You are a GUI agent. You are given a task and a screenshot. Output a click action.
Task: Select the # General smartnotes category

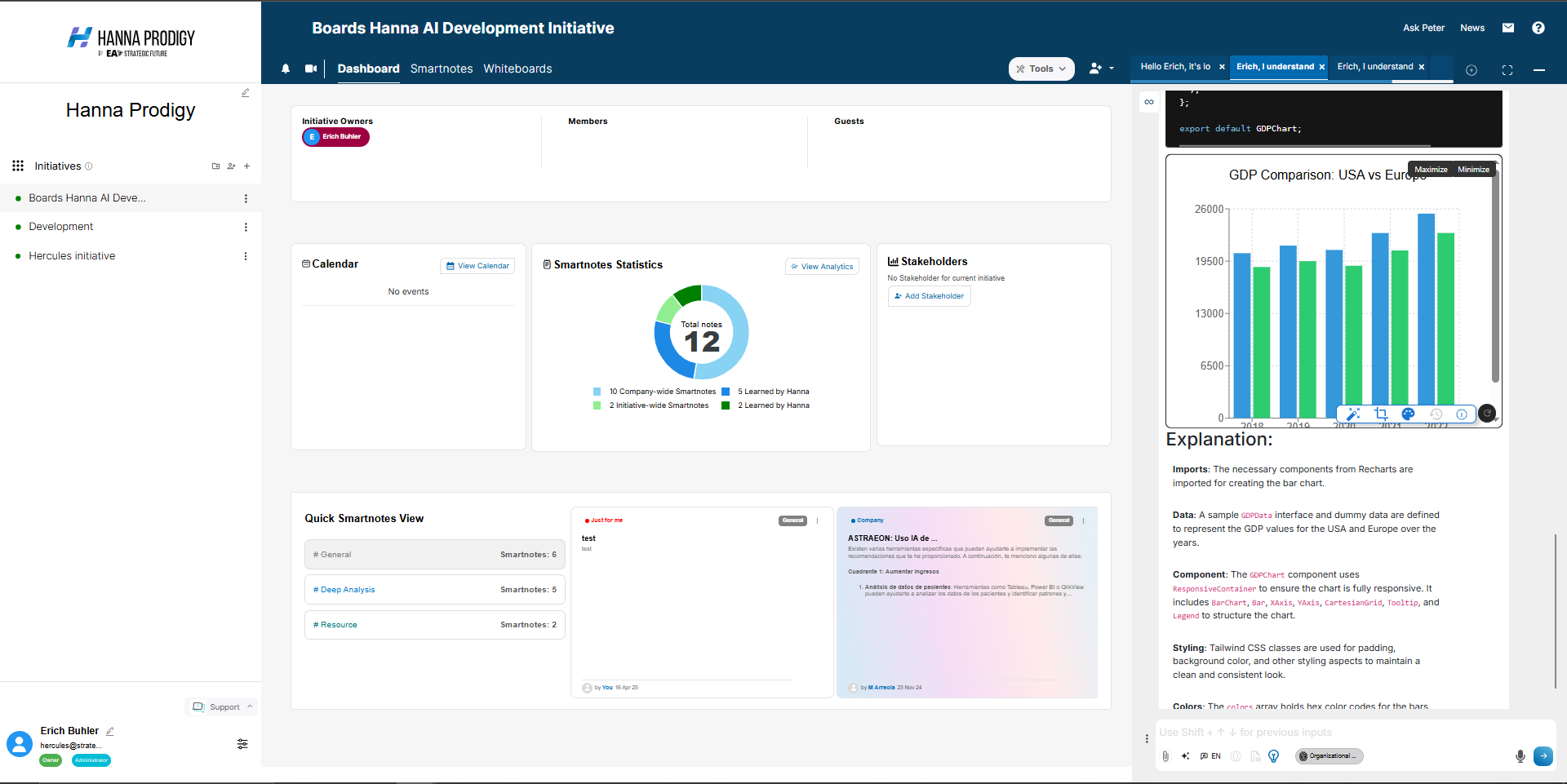tap(435, 555)
